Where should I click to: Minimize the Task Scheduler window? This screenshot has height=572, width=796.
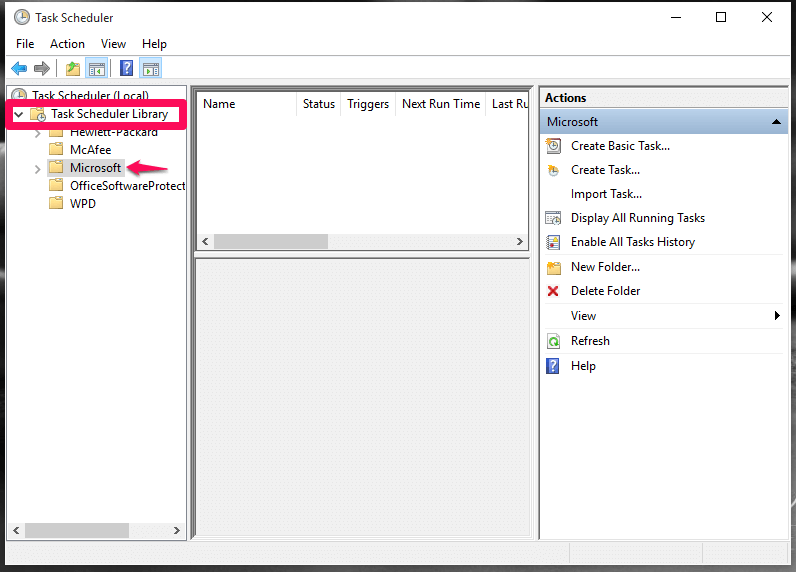(x=676, y=17)
